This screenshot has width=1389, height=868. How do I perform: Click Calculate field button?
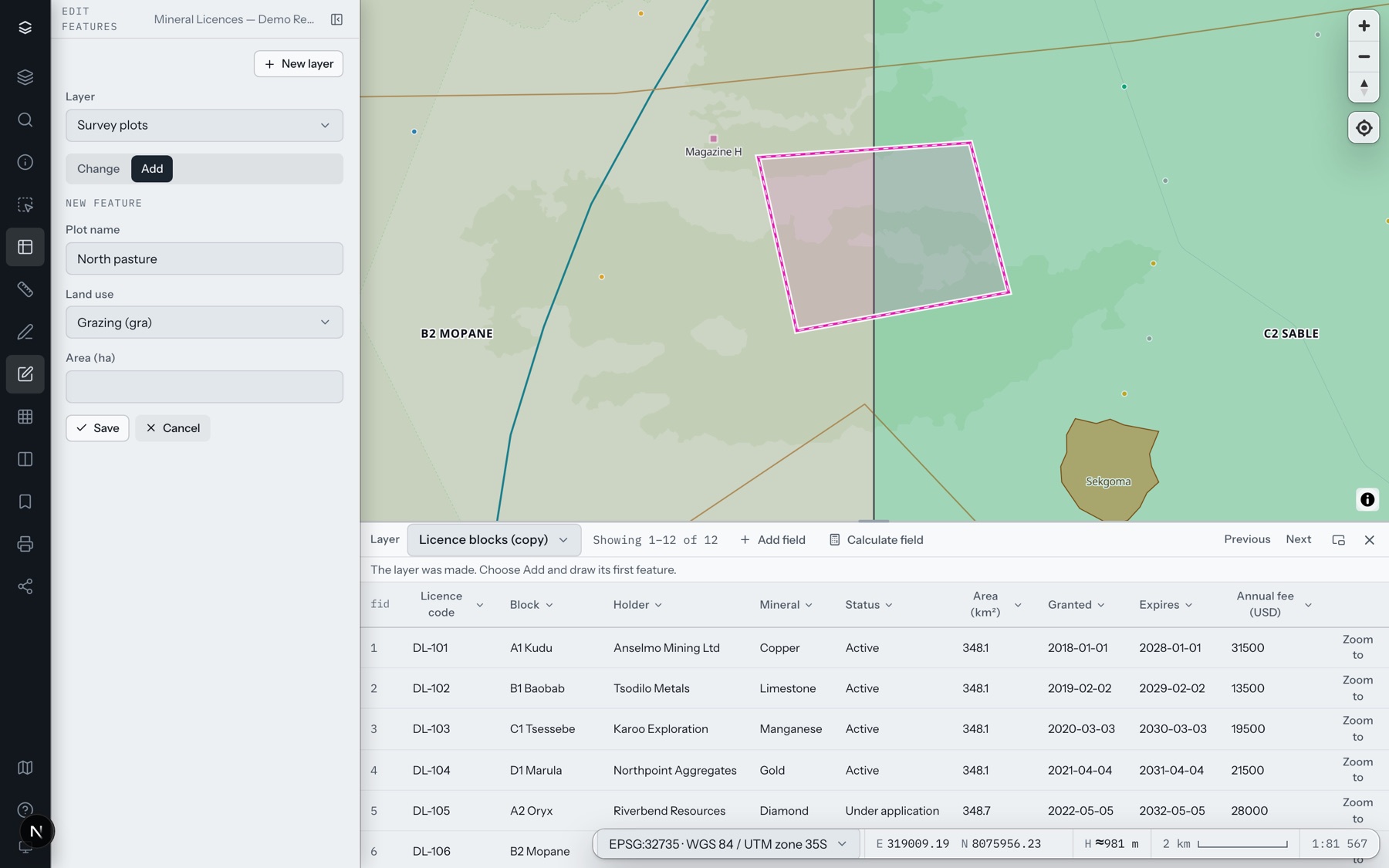tap(876, 540)
